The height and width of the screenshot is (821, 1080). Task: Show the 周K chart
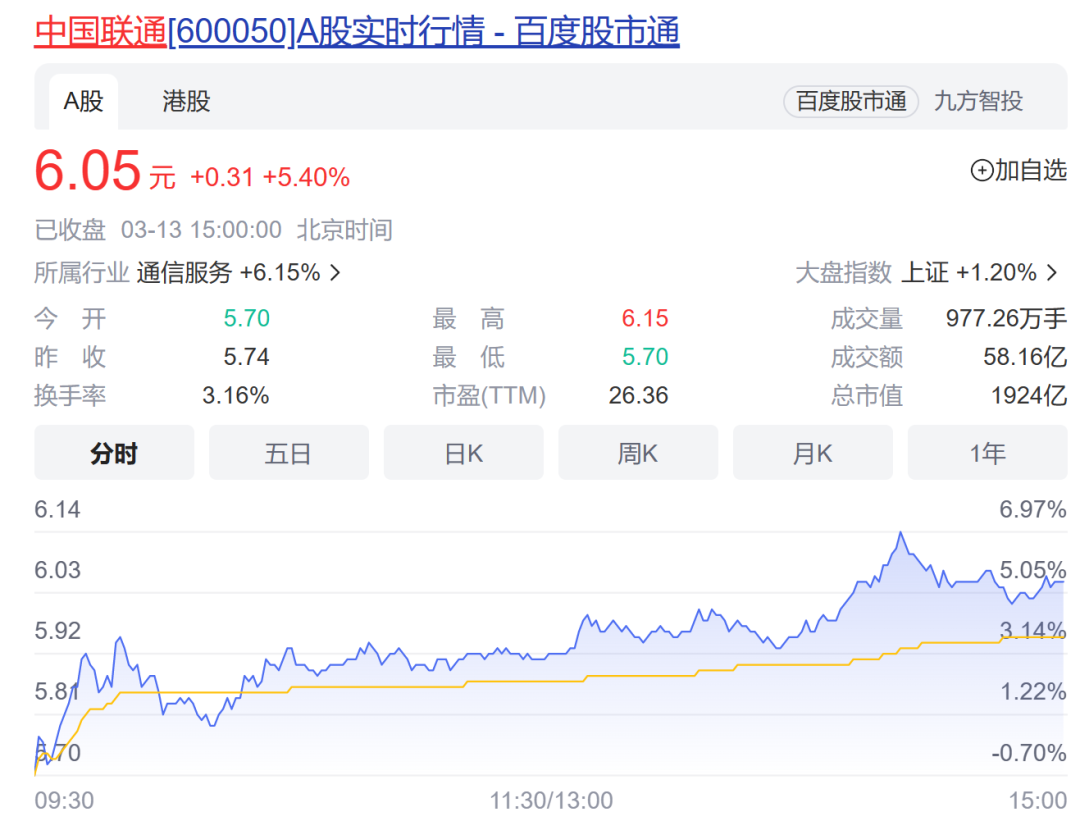coord(638,453)
